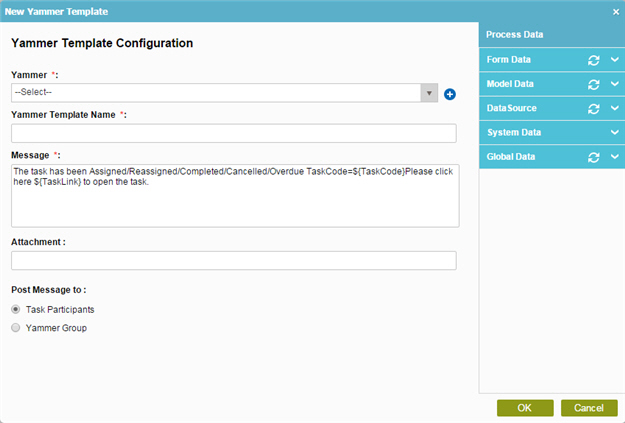
Task: Expand the Model Data chevron
Action: (x=615, y=84)
